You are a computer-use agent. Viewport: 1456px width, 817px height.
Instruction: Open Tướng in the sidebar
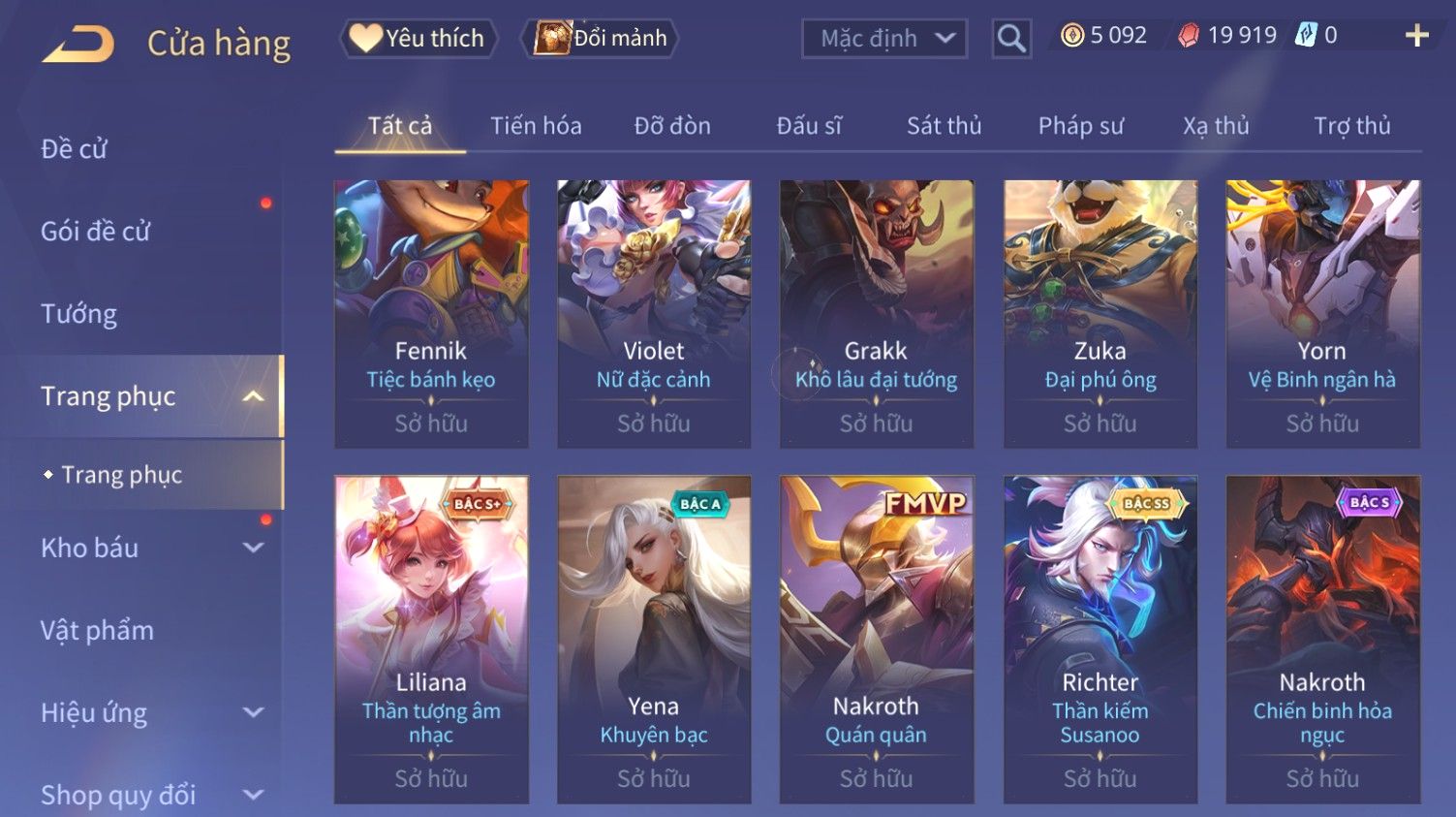point(78,314)
